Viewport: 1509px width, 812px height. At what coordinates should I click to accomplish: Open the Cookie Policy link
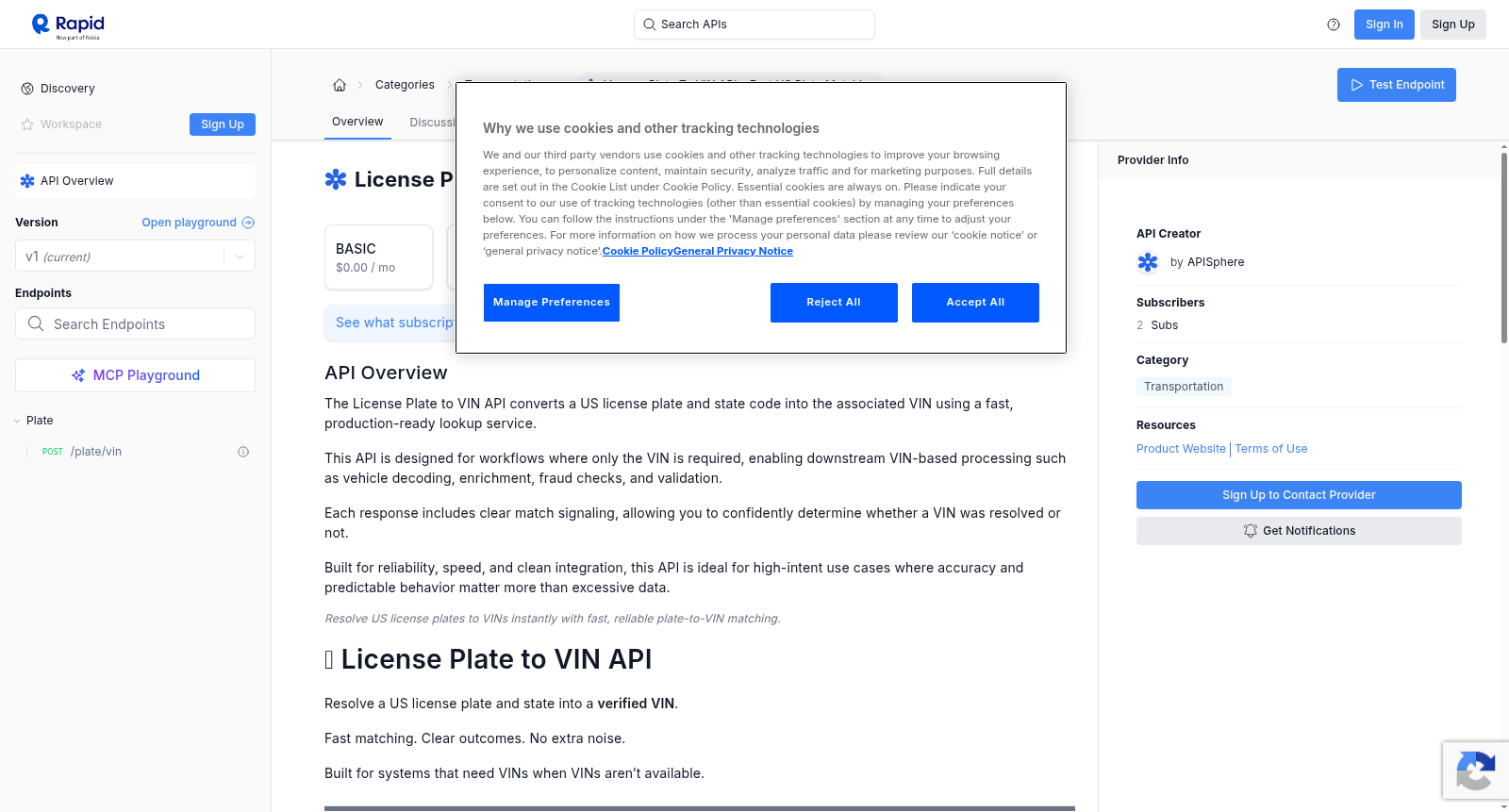coord(638,252)
